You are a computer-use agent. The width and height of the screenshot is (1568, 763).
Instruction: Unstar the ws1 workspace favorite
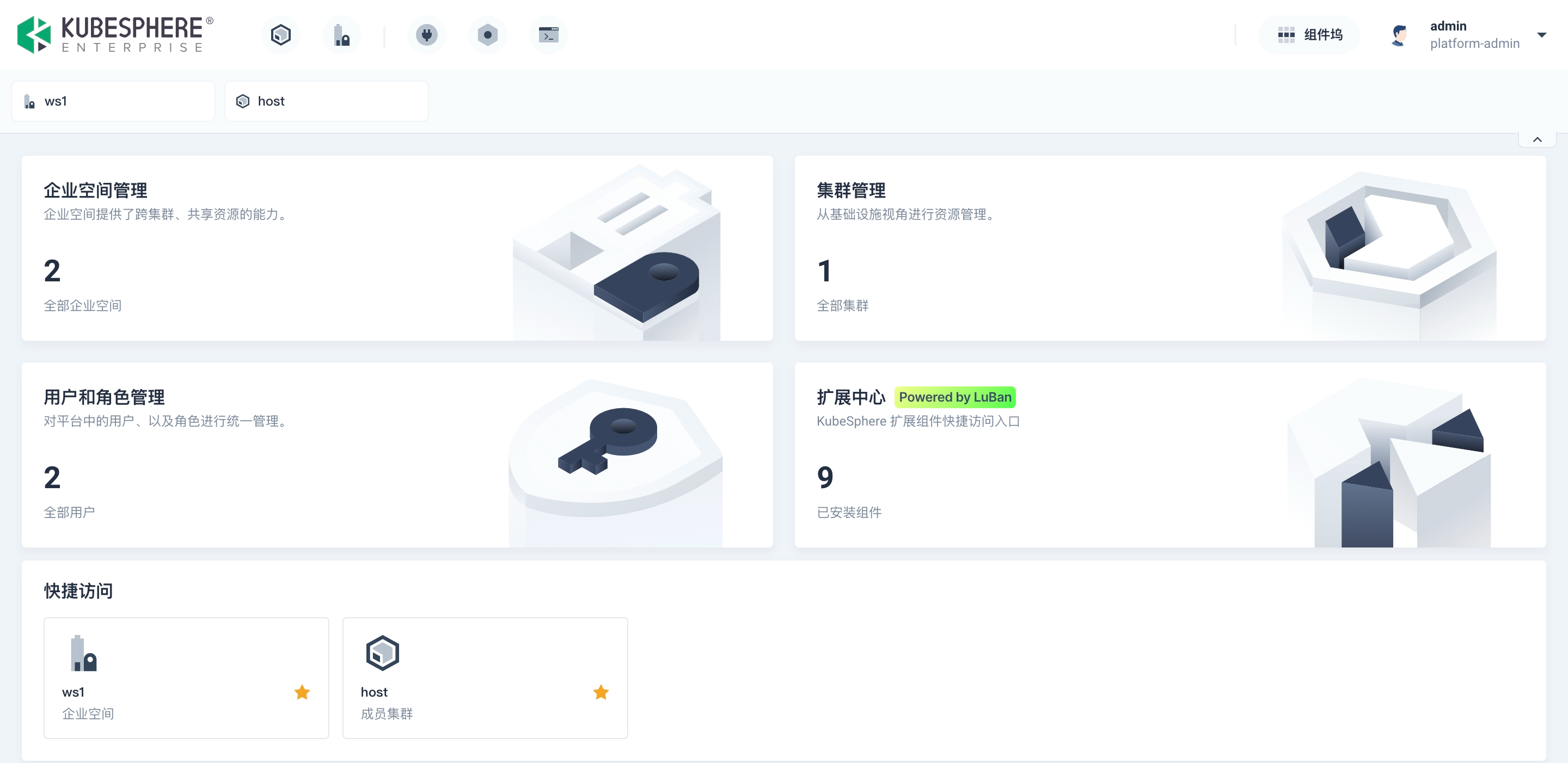click(302, 692)
